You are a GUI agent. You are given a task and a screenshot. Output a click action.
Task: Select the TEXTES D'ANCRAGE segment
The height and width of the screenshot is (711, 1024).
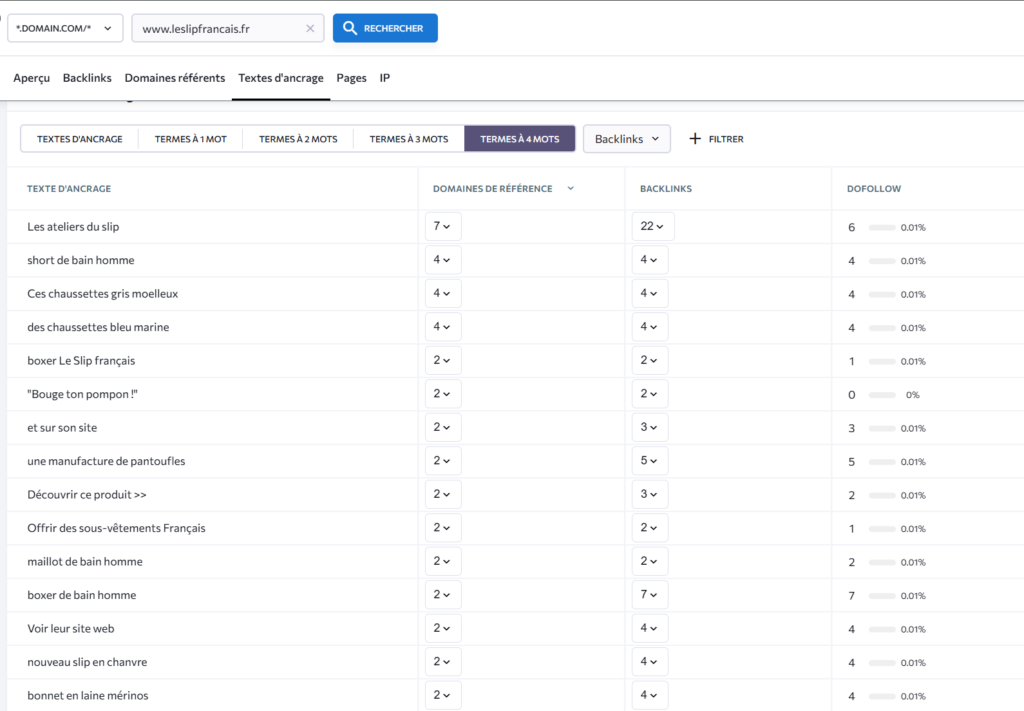[80, 139]
